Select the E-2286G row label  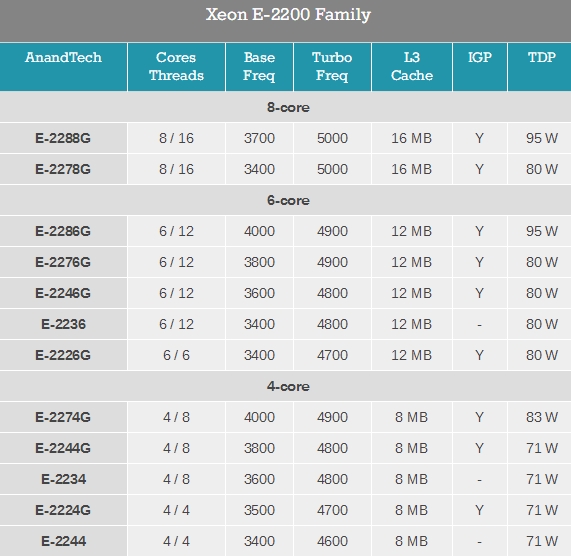click(63, 231)
